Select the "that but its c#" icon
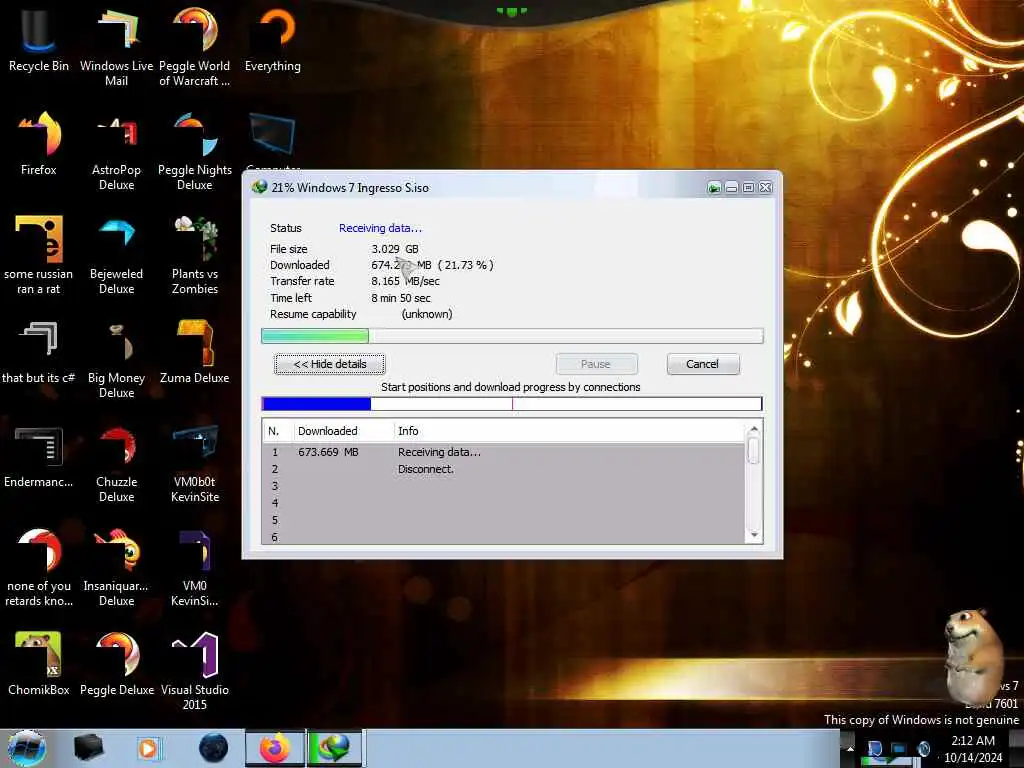This screenshot has width=1024, height=768. click(x=39, y=352)
